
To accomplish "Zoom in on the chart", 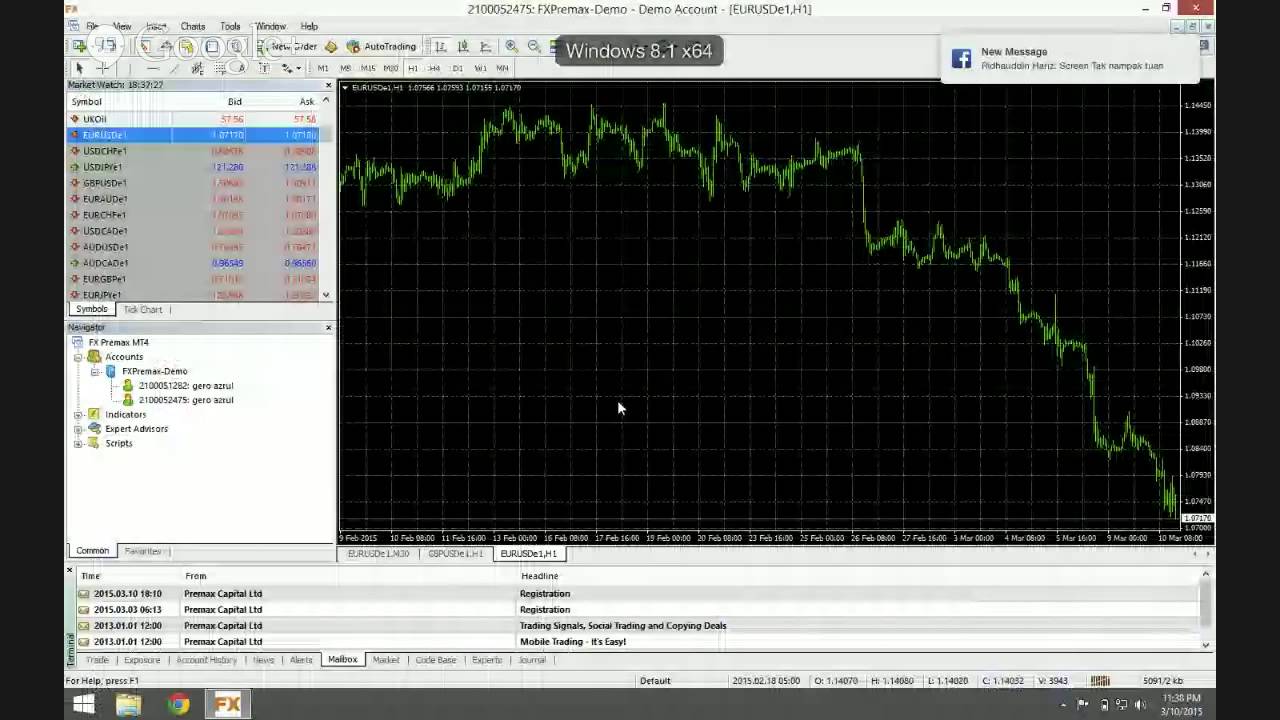I will (x=511, y=46).
